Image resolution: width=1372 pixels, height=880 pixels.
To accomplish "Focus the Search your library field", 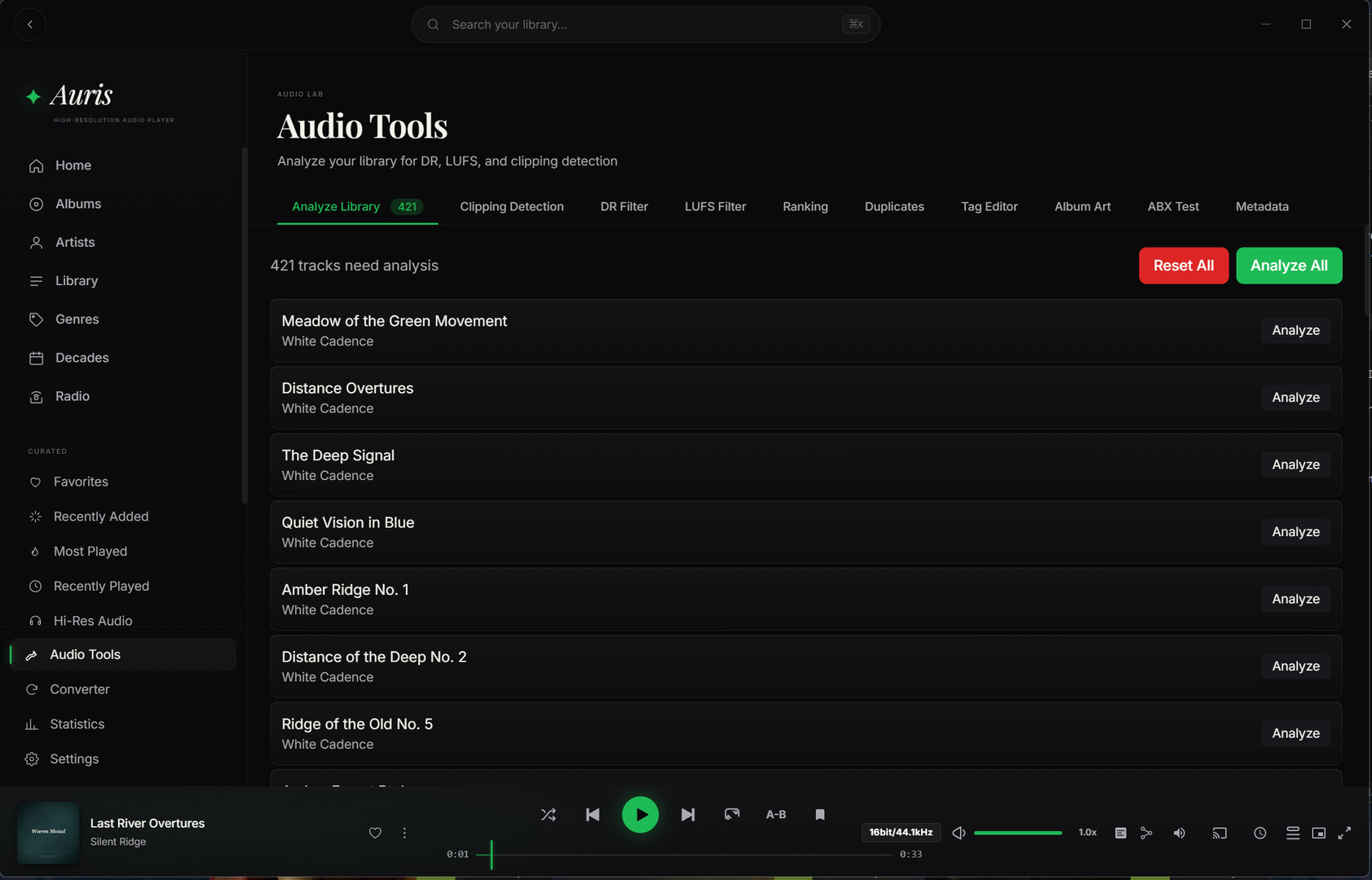I will click(x=646, y=24).
